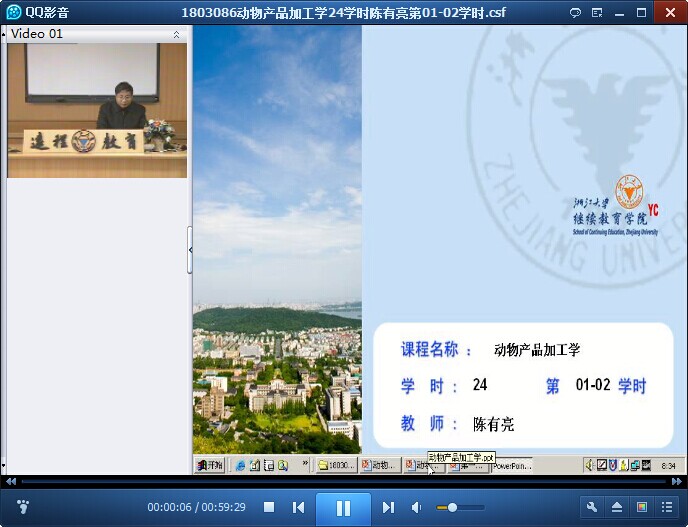Close the QQ影音 player
Image resolution: width=688 pixels, height=527 pixels.
[670, 12]
